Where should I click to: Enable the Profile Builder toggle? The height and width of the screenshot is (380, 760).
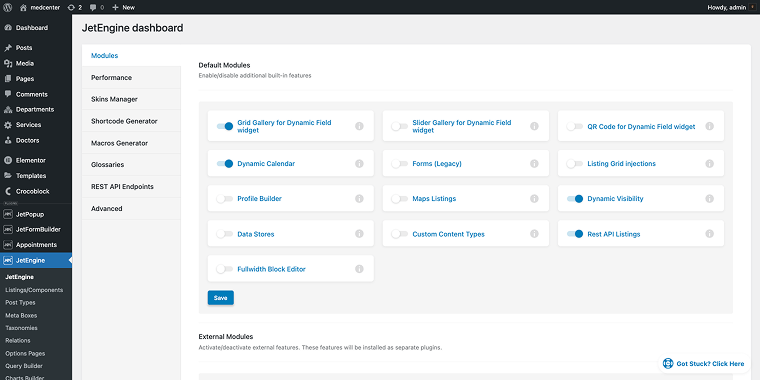pos(224,199)
